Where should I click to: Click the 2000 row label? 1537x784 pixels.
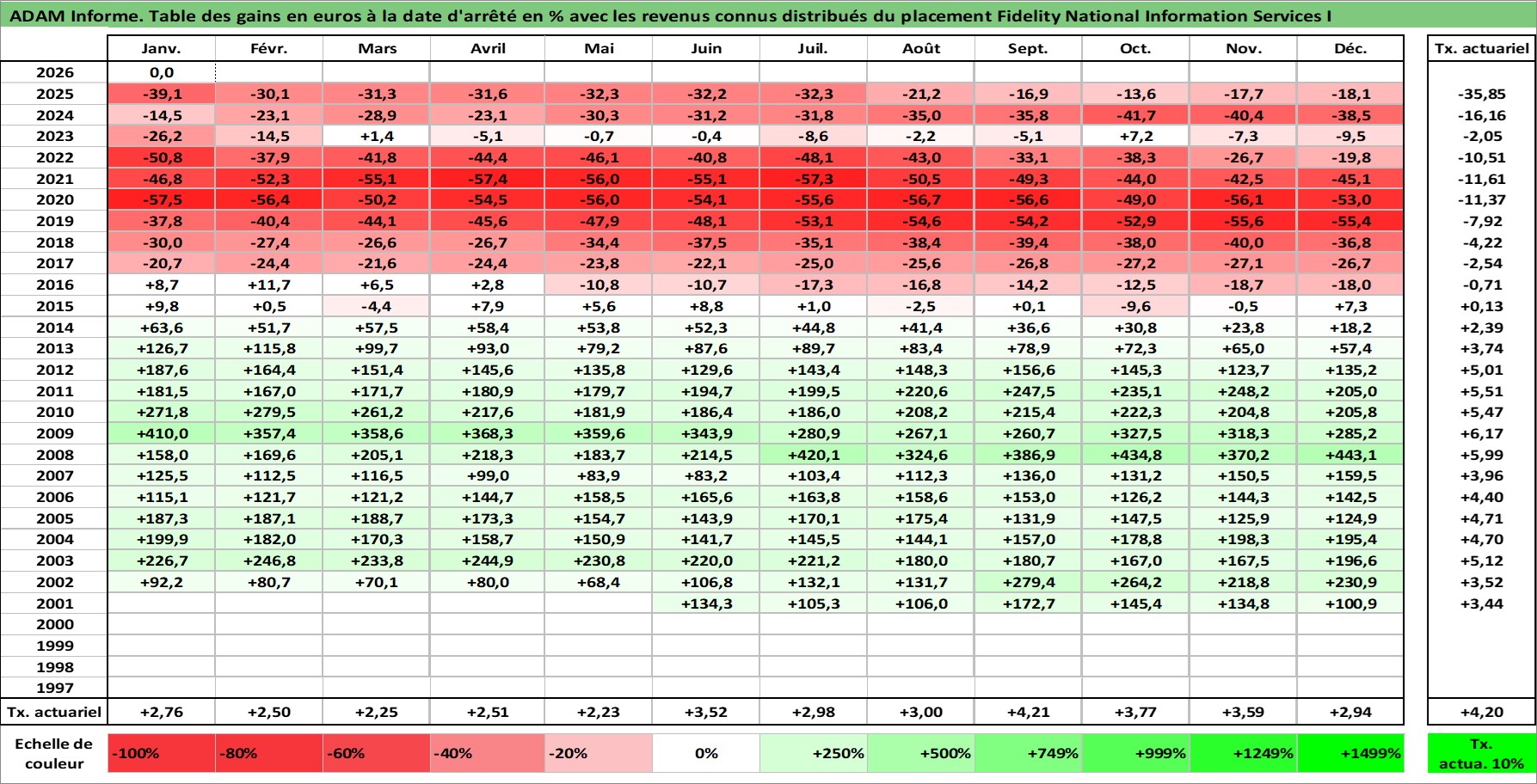54,624
